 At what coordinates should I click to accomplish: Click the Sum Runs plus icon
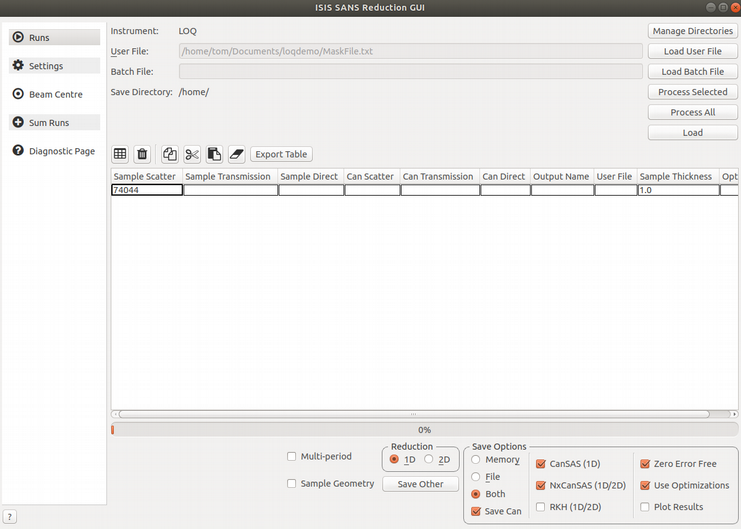coord(18,122)
